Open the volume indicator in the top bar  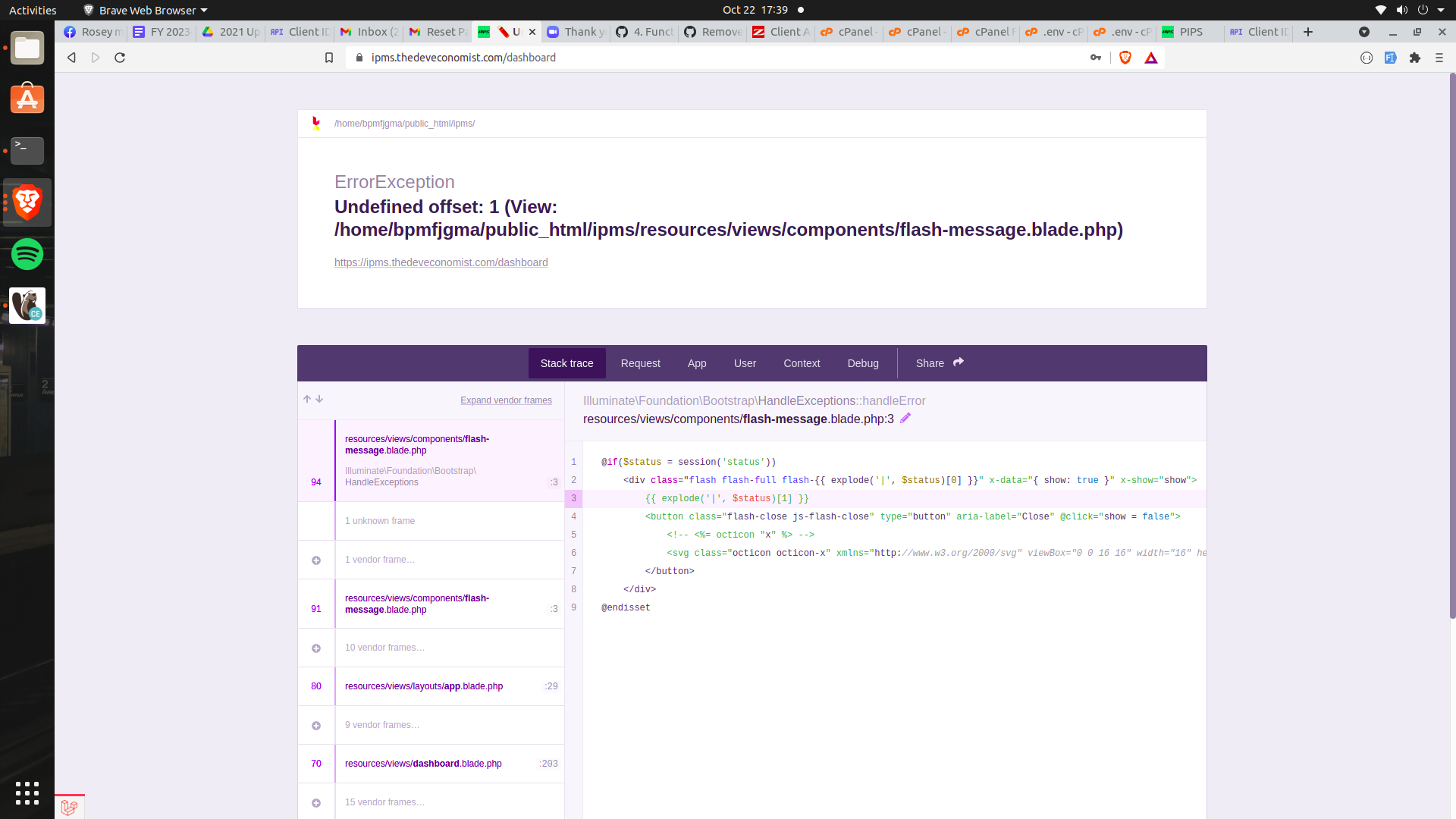(1402, 10)
